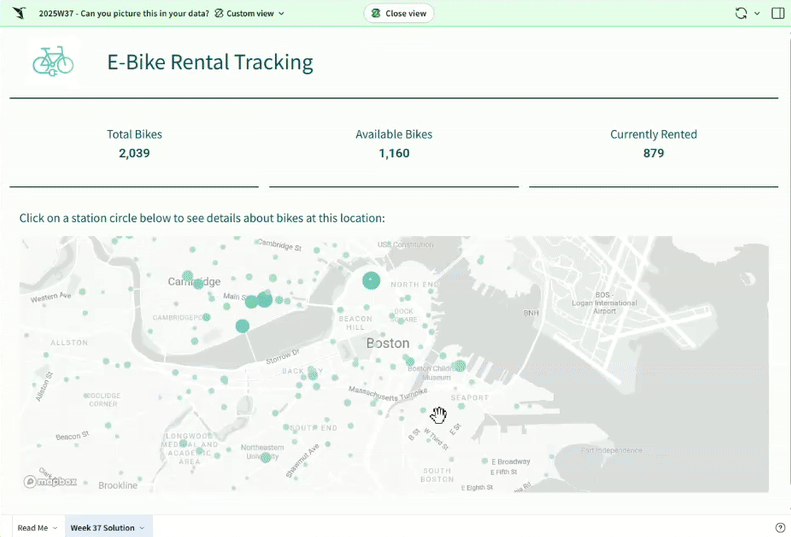Screen dimensions: 791x537
Task: Open the Week 37 Solution tab chevron menu
Action: pos(142,528)
